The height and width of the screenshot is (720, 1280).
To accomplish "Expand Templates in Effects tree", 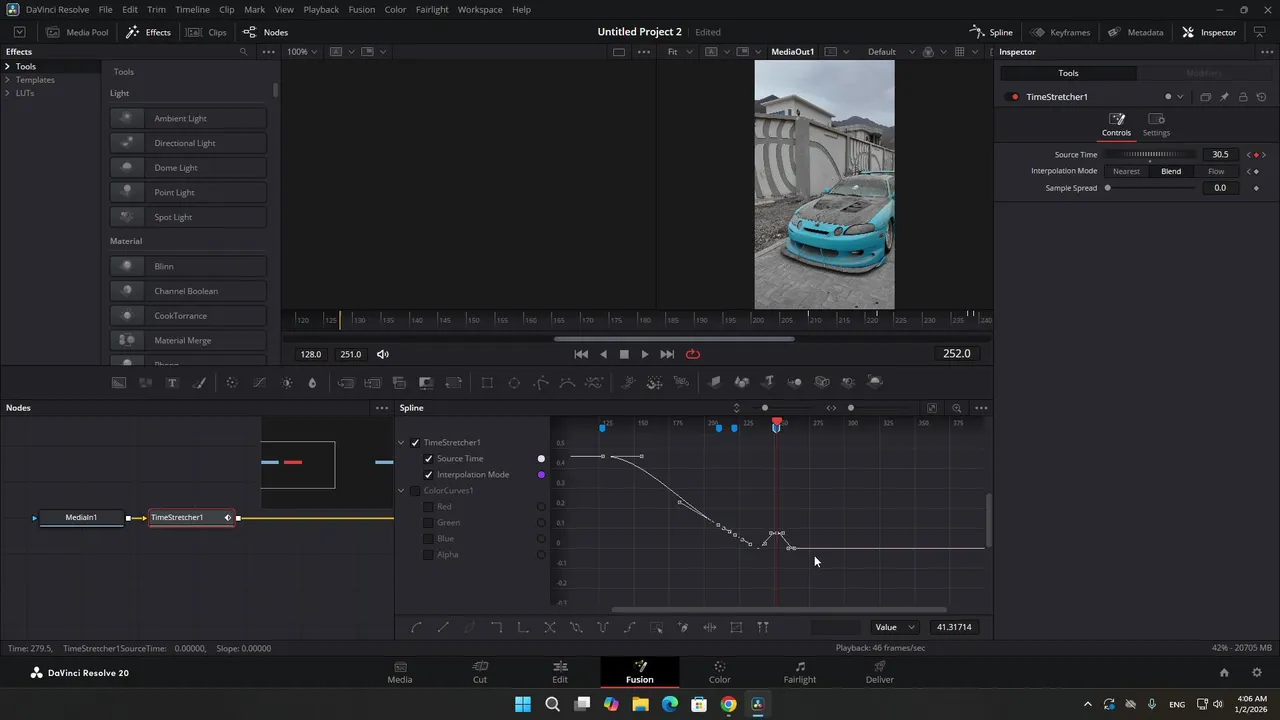I will [7, 80].
